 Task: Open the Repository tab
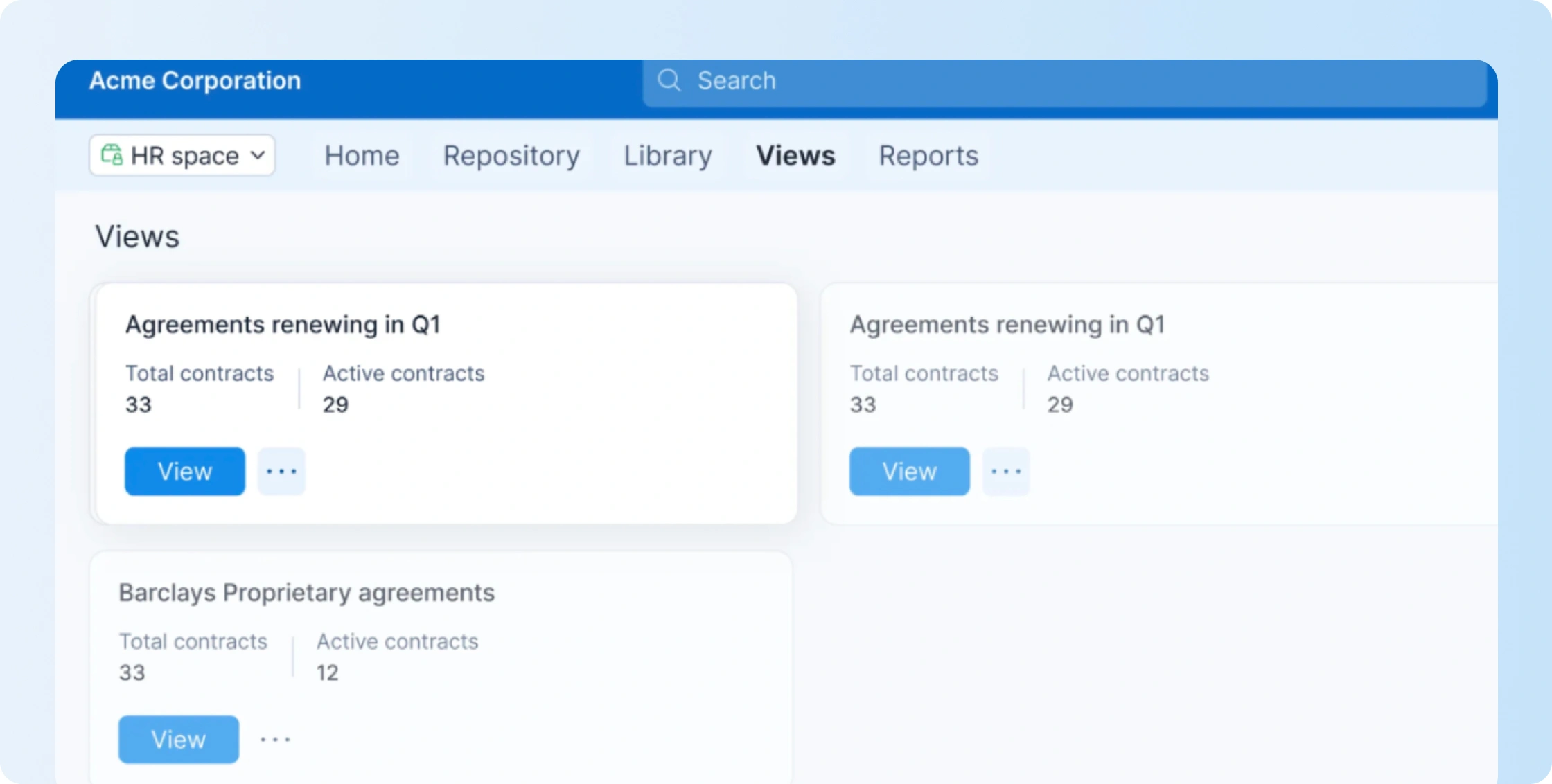coord(511,156)
